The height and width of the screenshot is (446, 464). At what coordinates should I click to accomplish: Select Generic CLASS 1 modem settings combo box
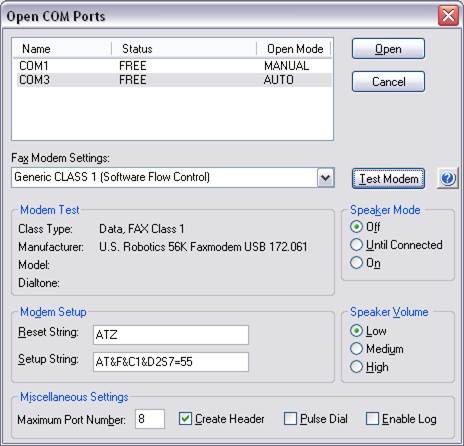[x=173, y=178]
